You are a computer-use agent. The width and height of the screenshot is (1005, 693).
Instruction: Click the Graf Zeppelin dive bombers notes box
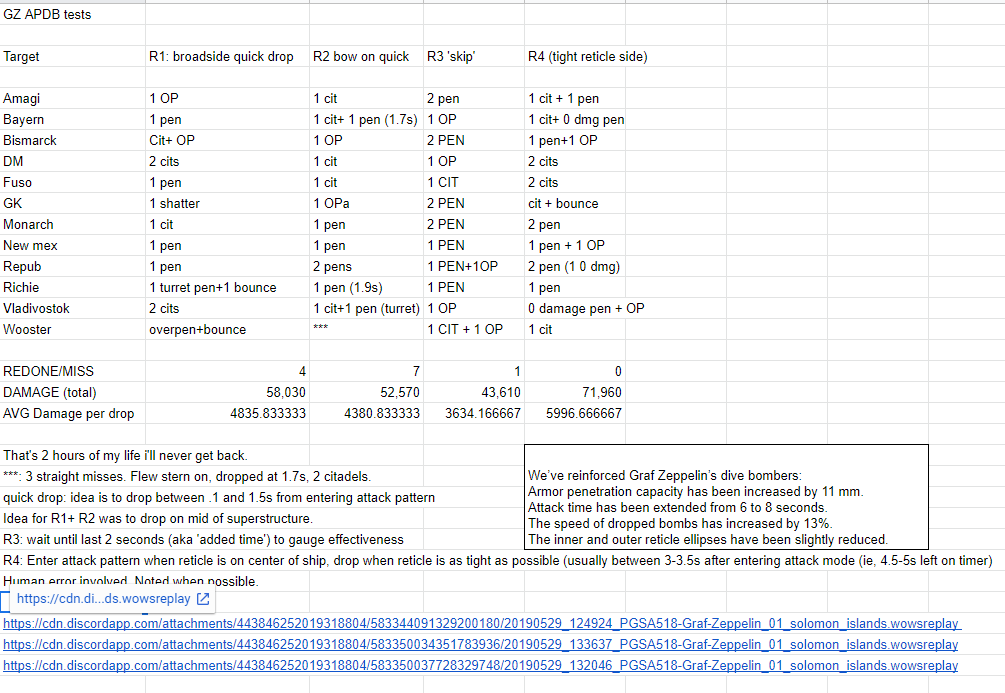726,494
